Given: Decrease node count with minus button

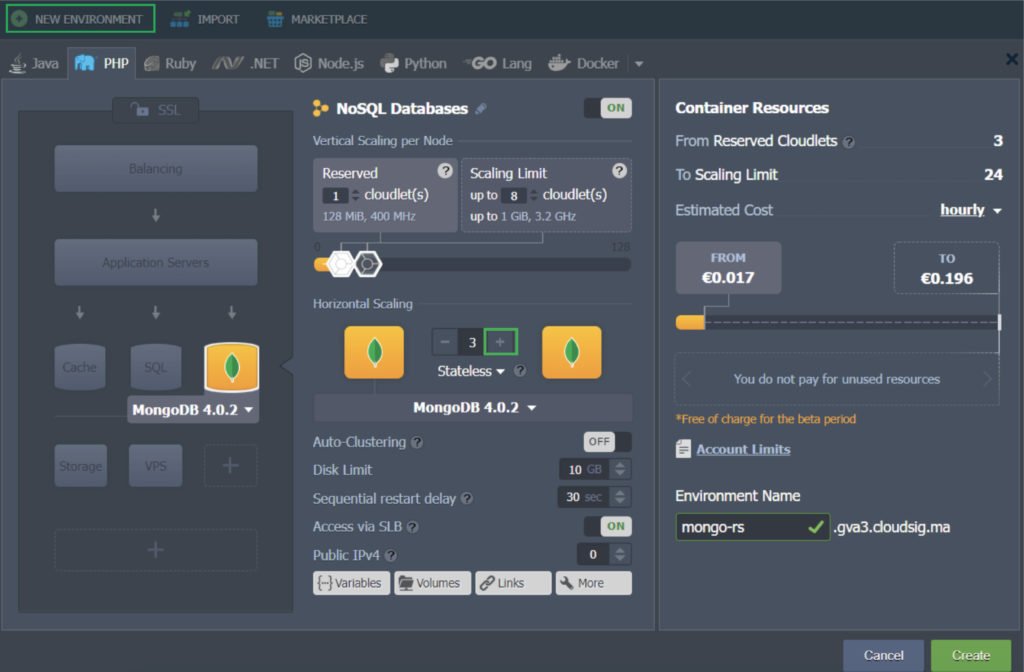Looking at the screenshot, I should coord(445,342).
